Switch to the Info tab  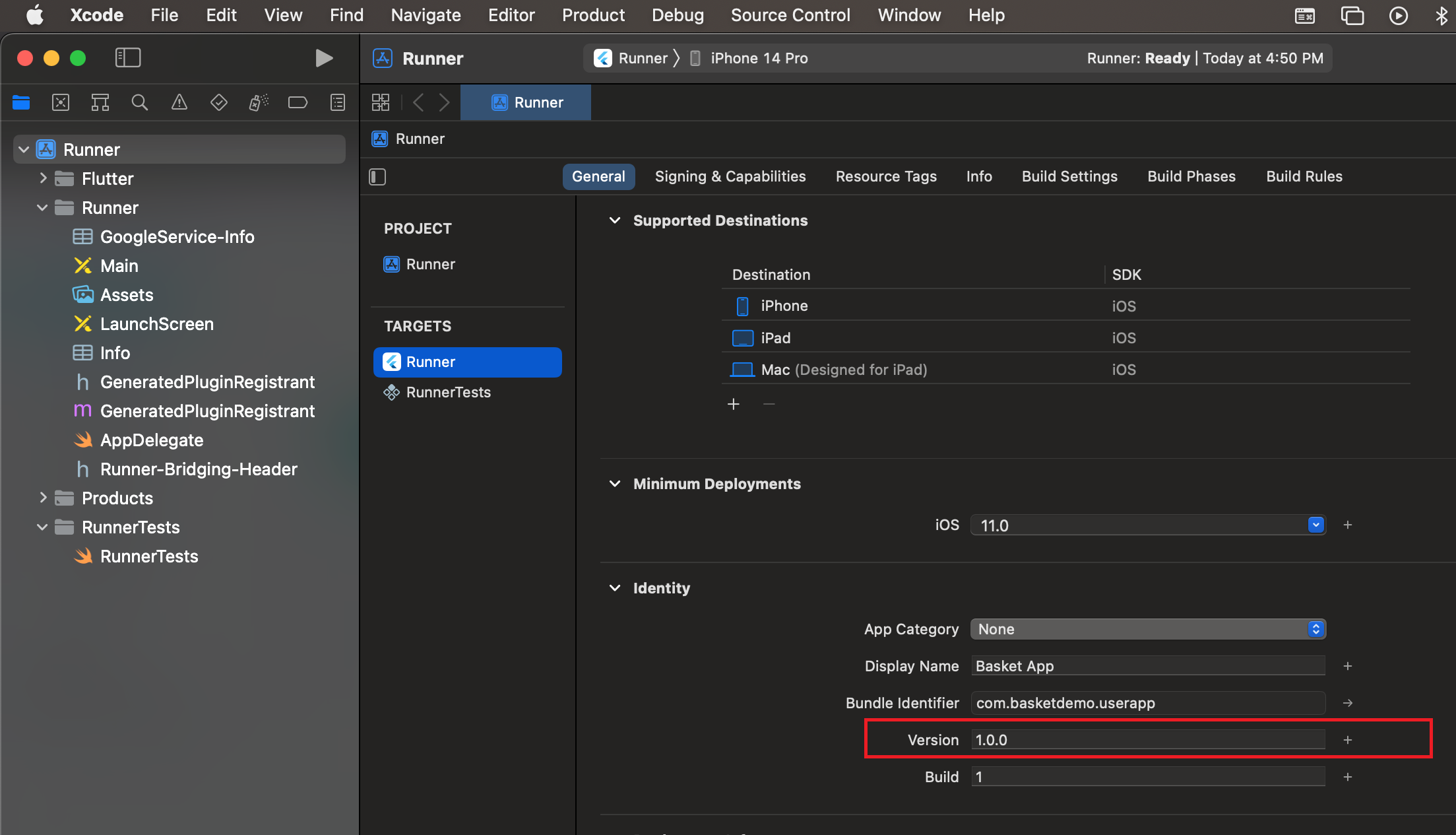click(979, 176)
